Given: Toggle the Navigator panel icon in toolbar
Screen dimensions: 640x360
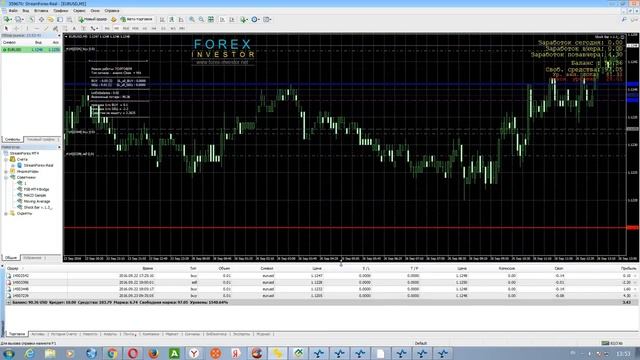Looking at the screenshot, I should click(50, 19).
